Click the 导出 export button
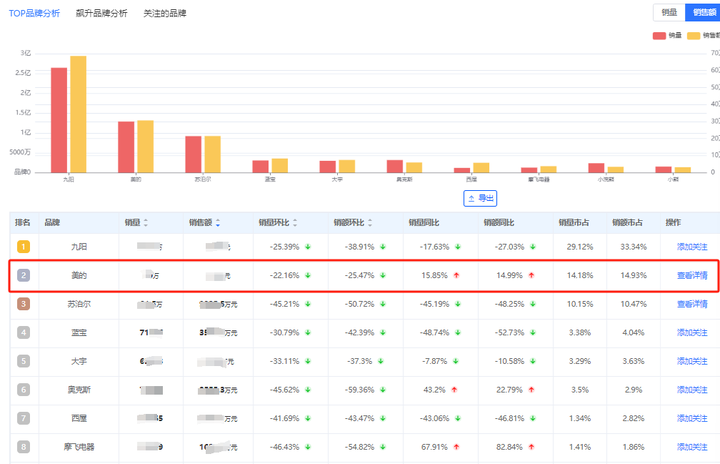Screen dimensions: 720x464 [x=480, y=198]
